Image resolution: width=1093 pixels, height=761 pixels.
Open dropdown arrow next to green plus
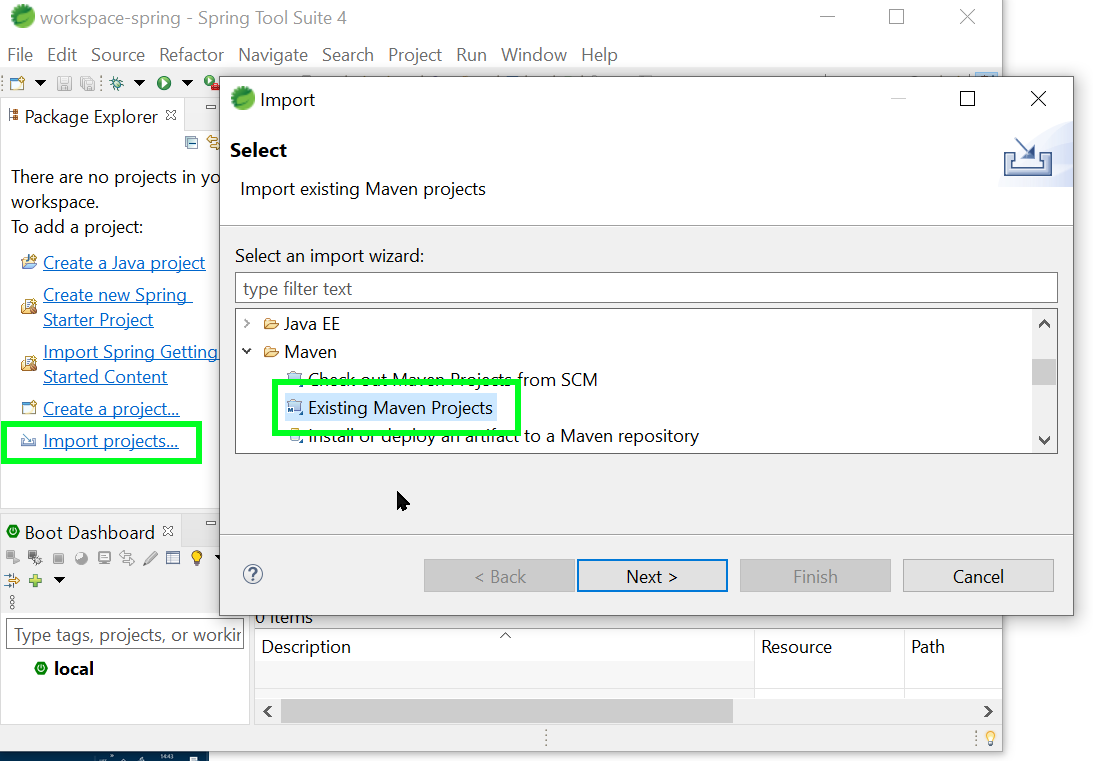tap(59, 580)
